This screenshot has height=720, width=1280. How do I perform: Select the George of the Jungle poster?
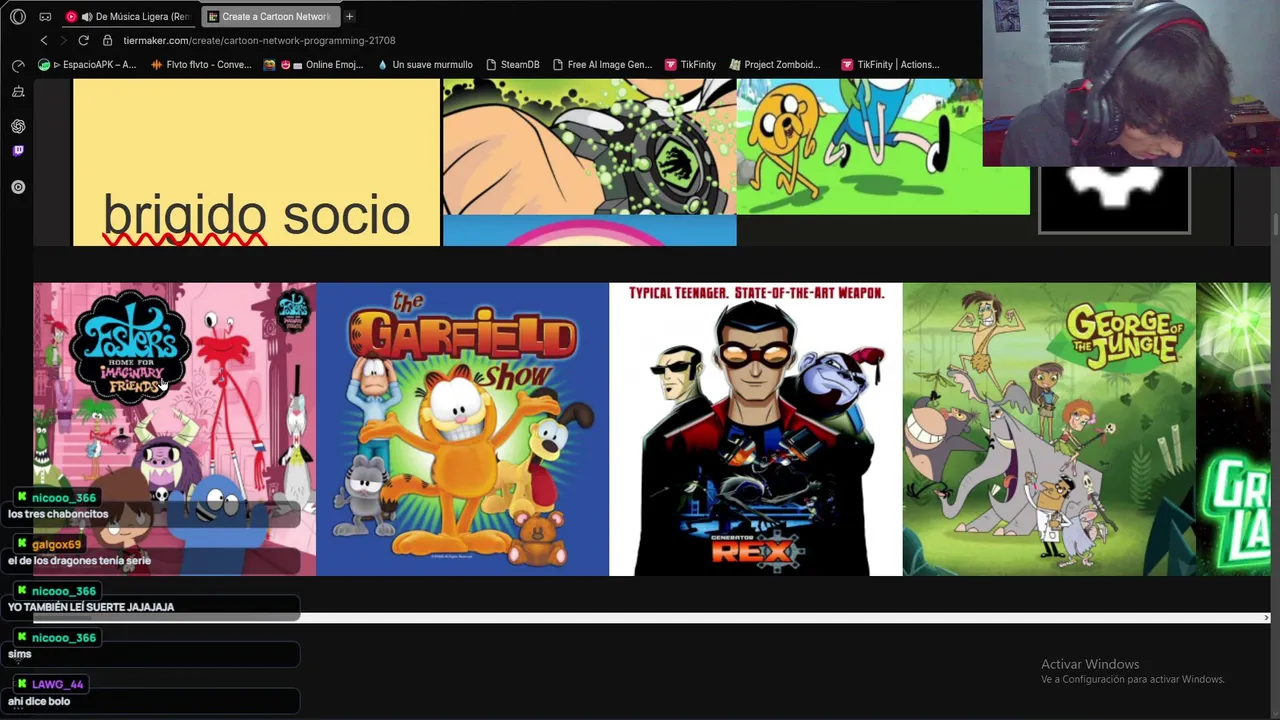1049,429
